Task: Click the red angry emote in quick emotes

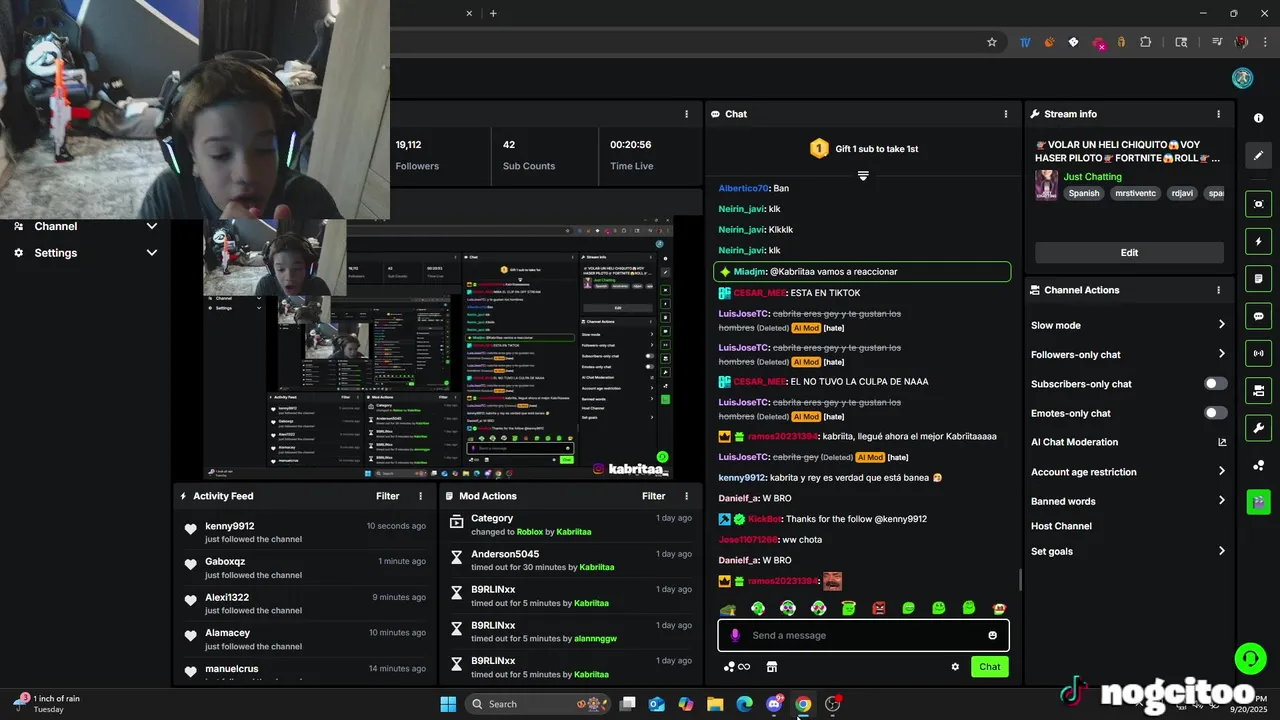Action: (878, 608)
